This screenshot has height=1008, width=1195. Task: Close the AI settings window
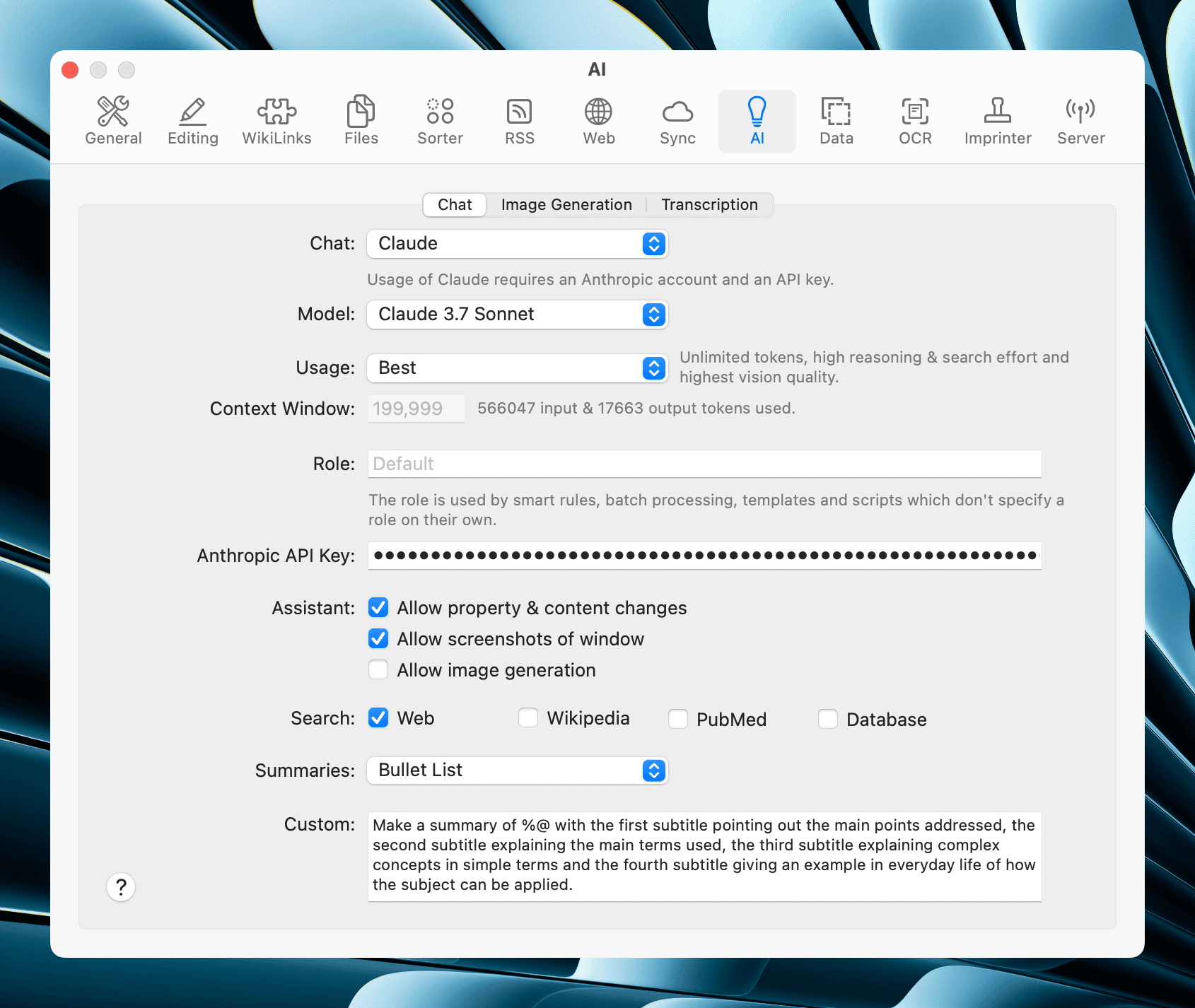tap(70, 70)
